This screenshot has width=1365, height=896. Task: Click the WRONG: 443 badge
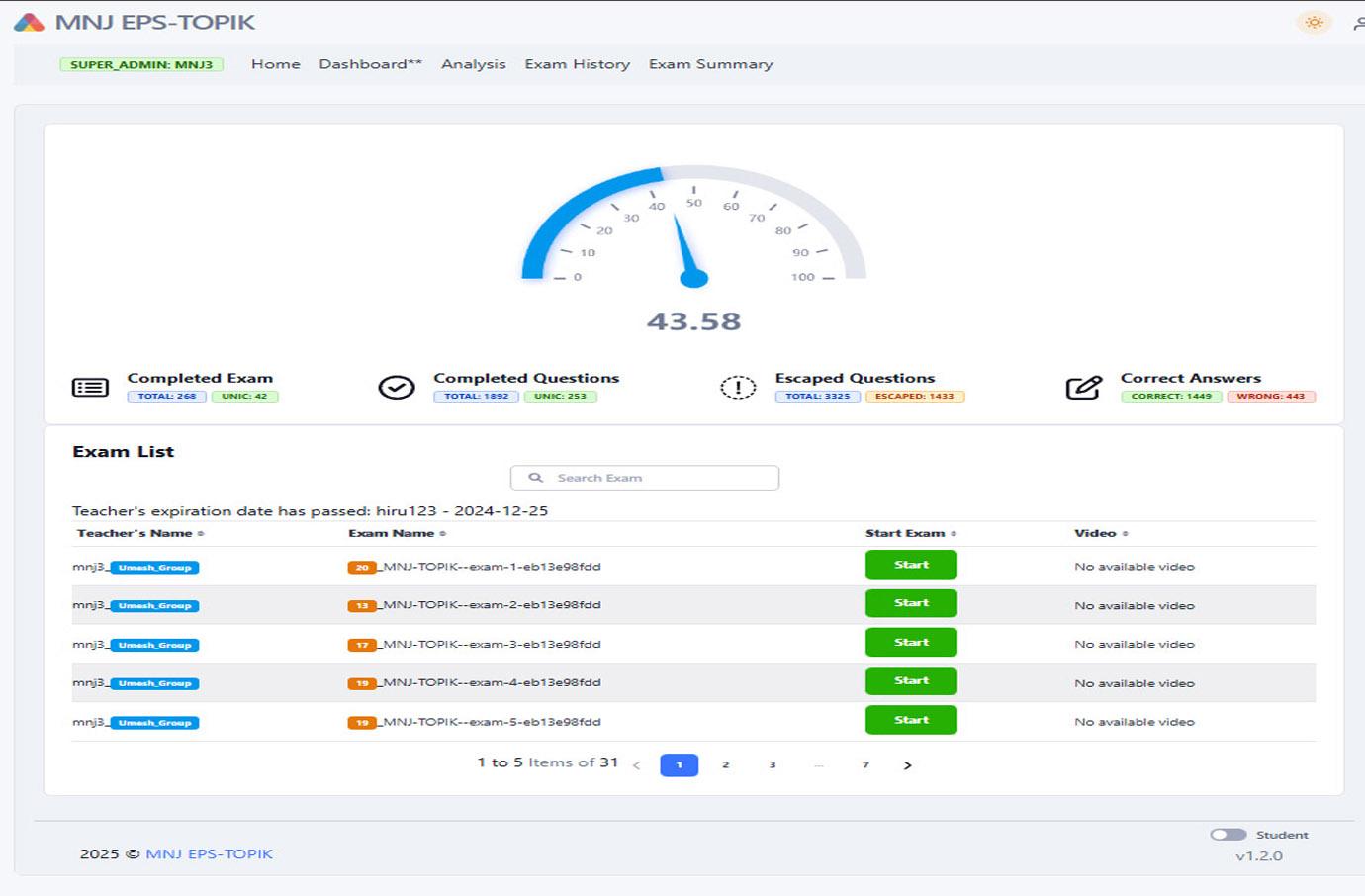pyautogui.click(x=1271, y=397)
